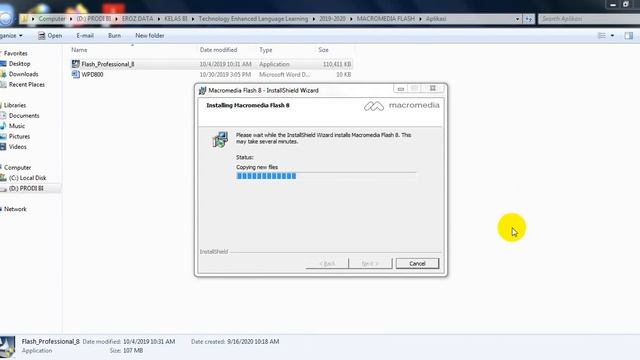Image resolution: width=640 pixels, height=360 pixels.
Task: Minimize the Explorer window
Action: (613, 5)
